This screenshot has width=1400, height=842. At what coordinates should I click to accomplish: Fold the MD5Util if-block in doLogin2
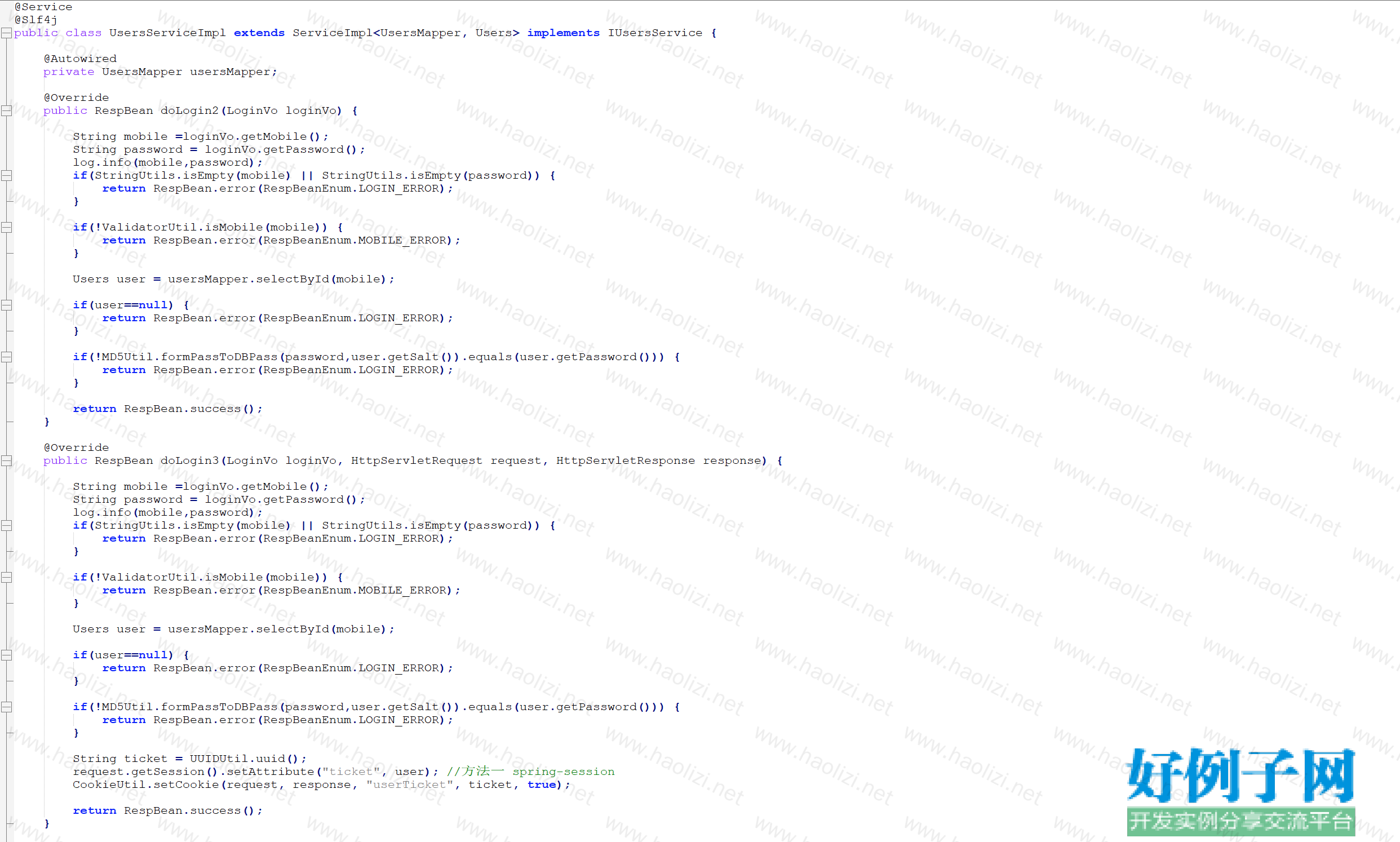(x=6, y=357)
